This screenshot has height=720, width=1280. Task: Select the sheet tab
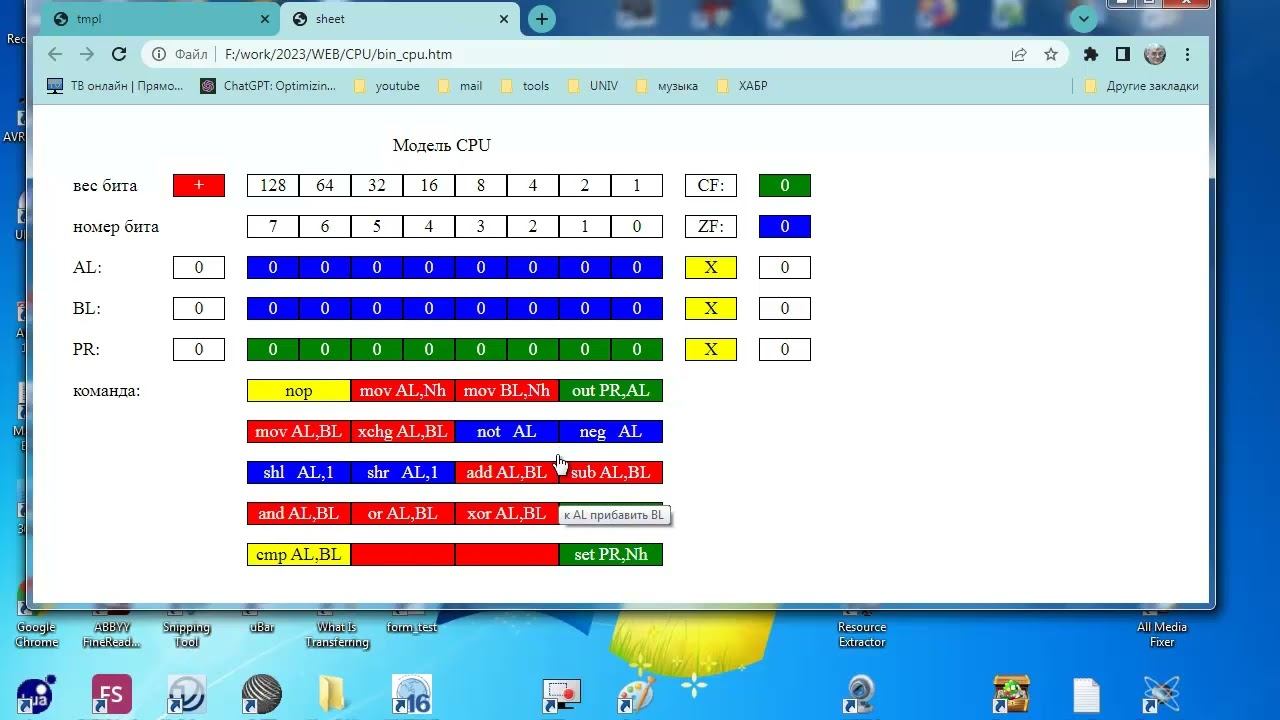coord(399,19)
